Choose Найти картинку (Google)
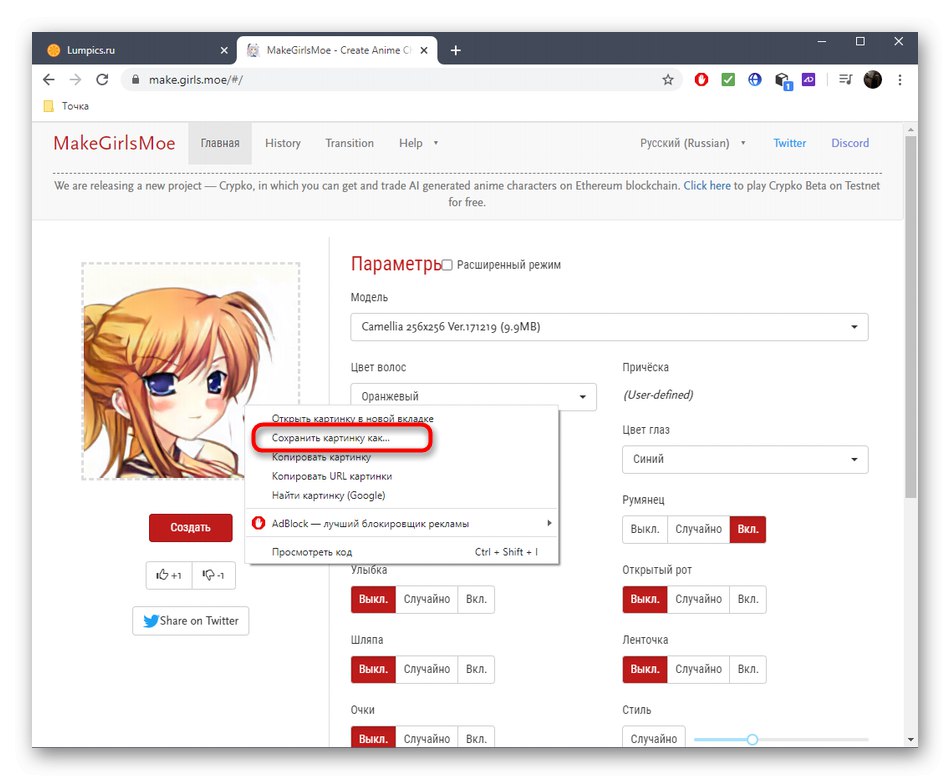Screen dimensions: 950x780 (402, 496)
